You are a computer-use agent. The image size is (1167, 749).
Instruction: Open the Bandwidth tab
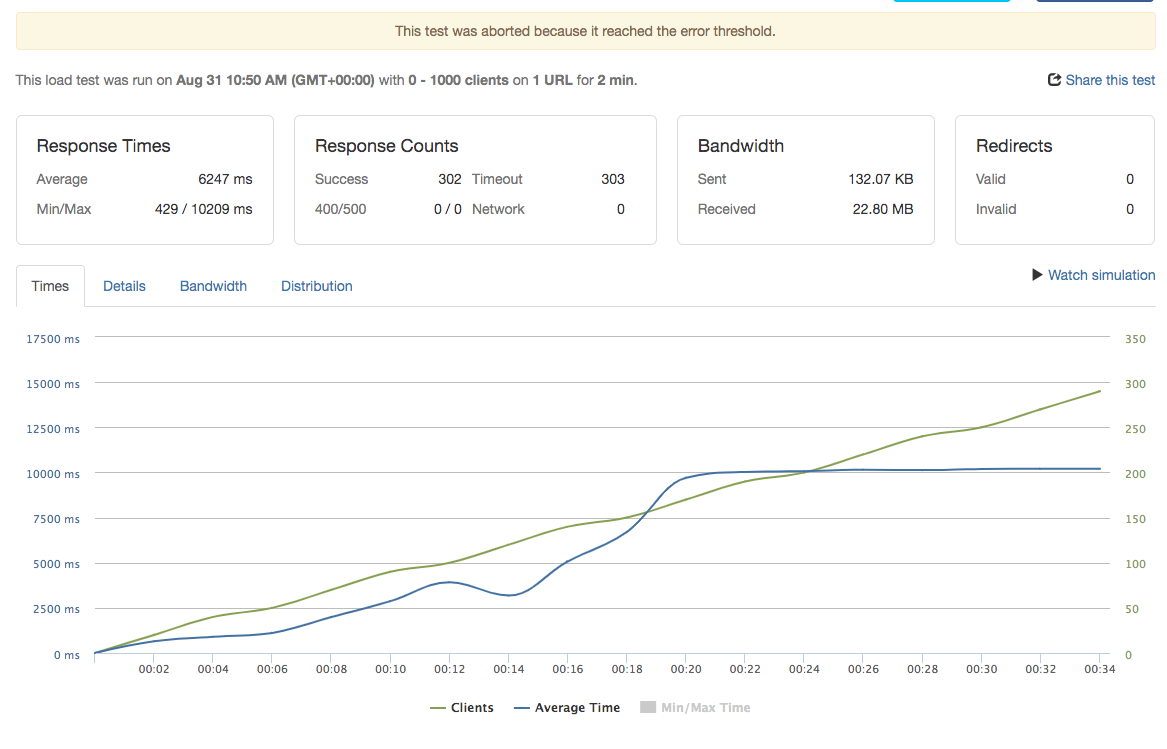pos(213,286)
